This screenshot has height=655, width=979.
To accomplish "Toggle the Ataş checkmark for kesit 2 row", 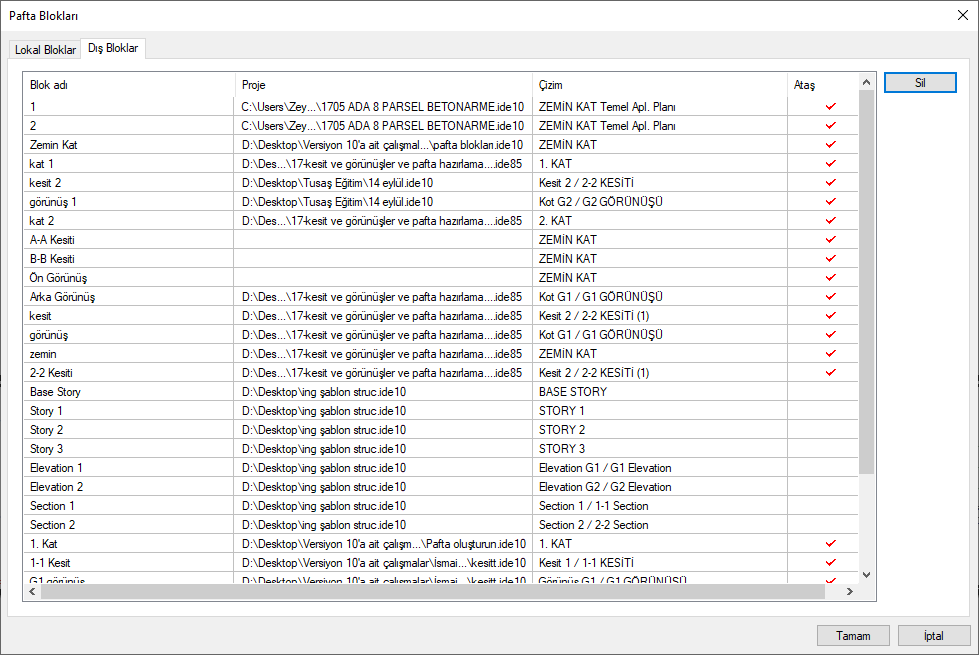I will point(829,183).
